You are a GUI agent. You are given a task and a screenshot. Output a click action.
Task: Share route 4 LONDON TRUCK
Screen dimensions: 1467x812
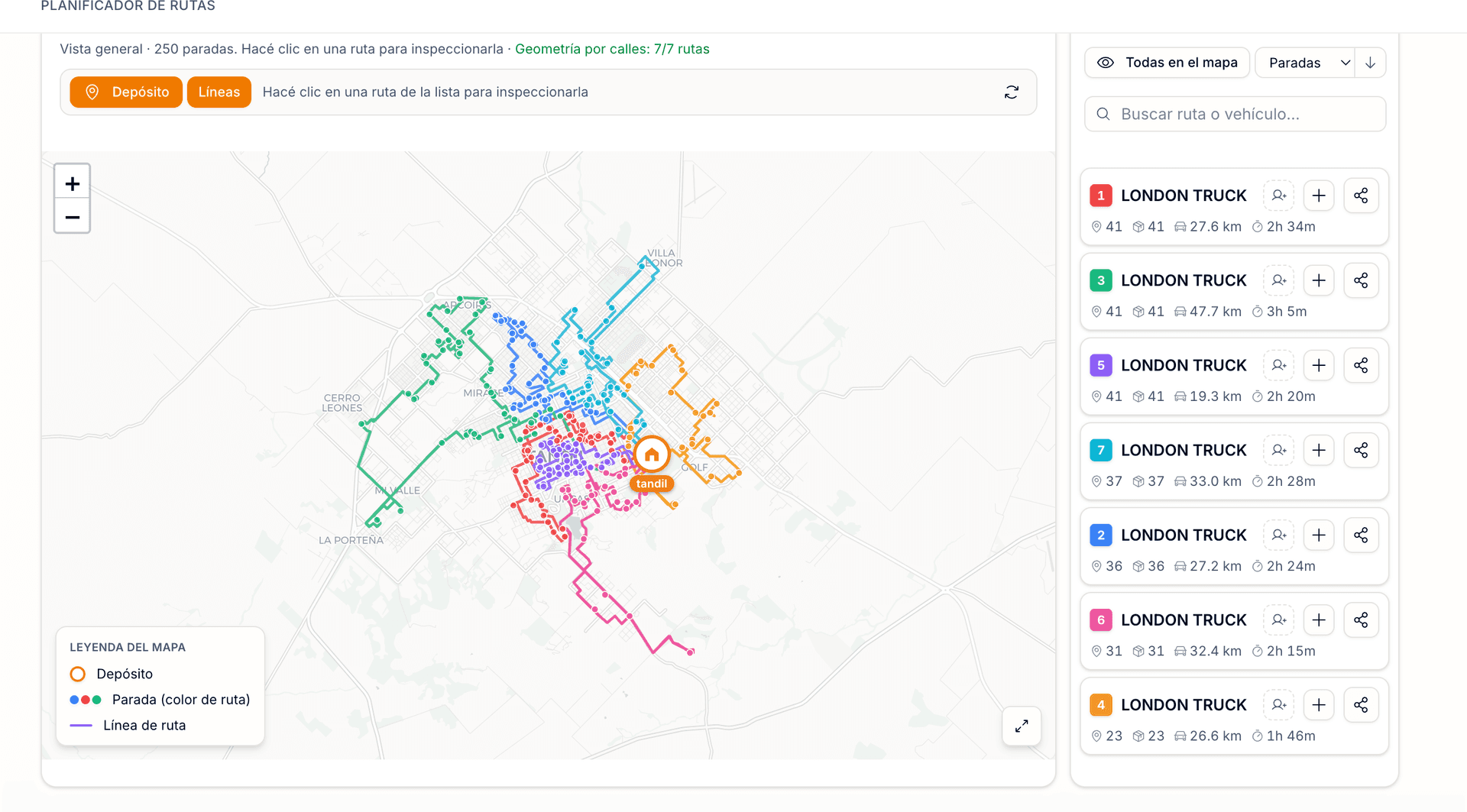pyautogui.click(x=1361, y=704)
